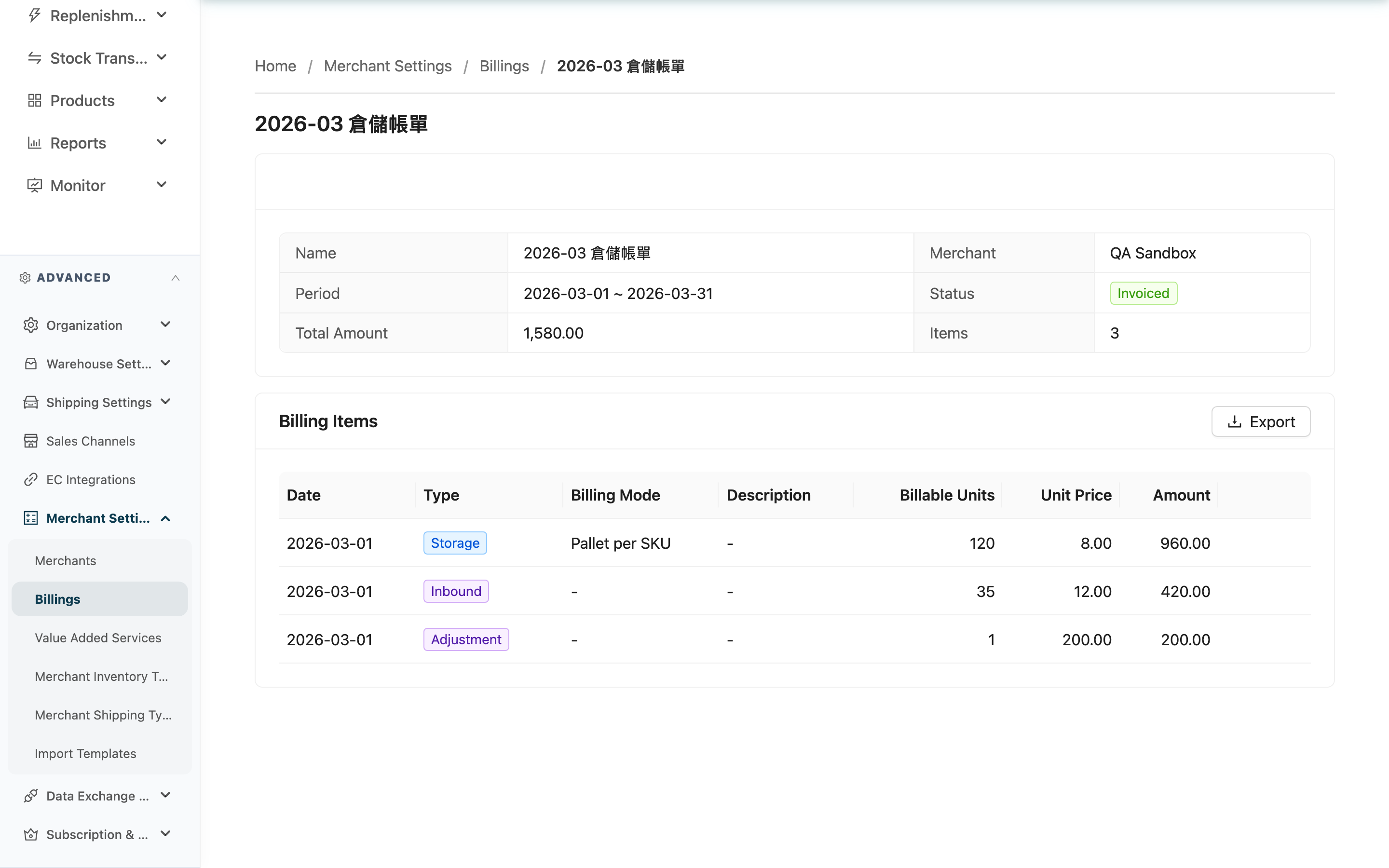1389x868 pixels.
Task: Open Import Templates item
Action: coord(100,753)
